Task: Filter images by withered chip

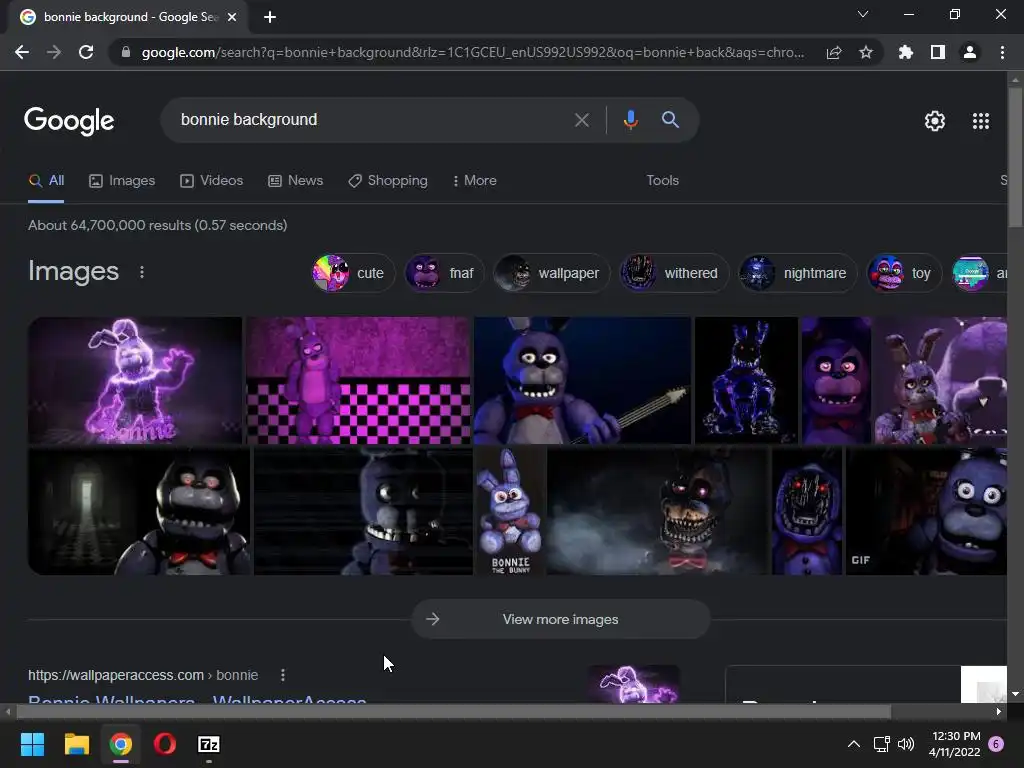Action: pos(673,273)
